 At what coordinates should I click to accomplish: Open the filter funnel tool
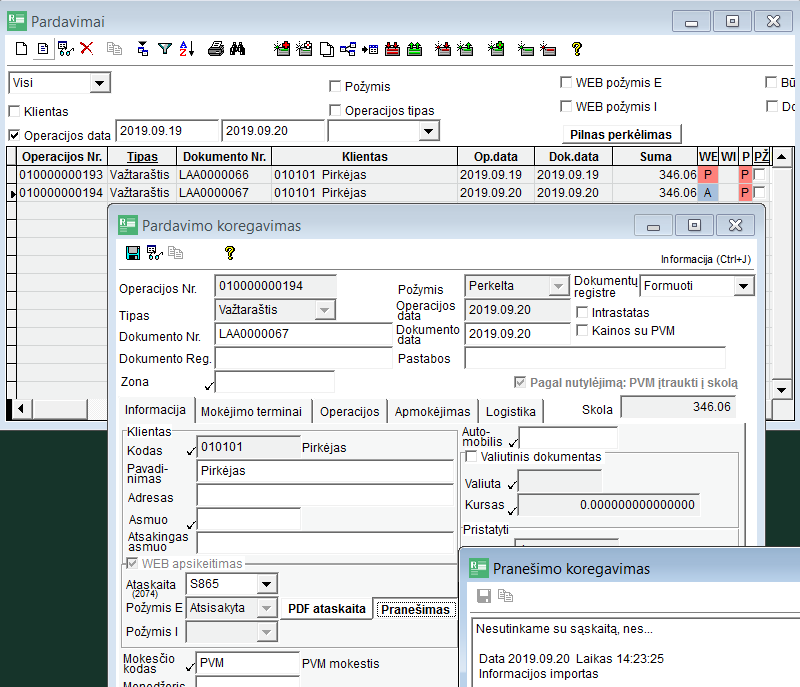tap(165, 49)
